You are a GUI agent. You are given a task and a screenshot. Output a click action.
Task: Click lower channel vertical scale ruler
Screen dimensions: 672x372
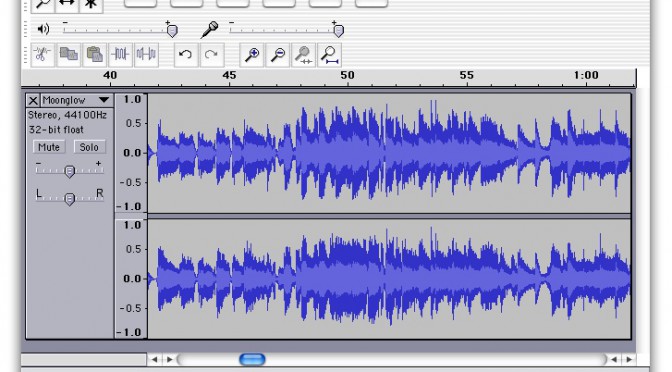tap(131, 279)
